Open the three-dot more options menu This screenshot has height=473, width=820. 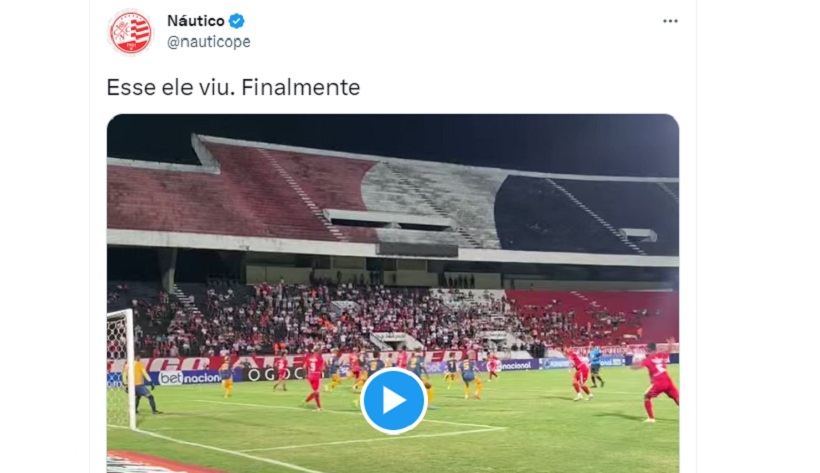pos(670,21)
